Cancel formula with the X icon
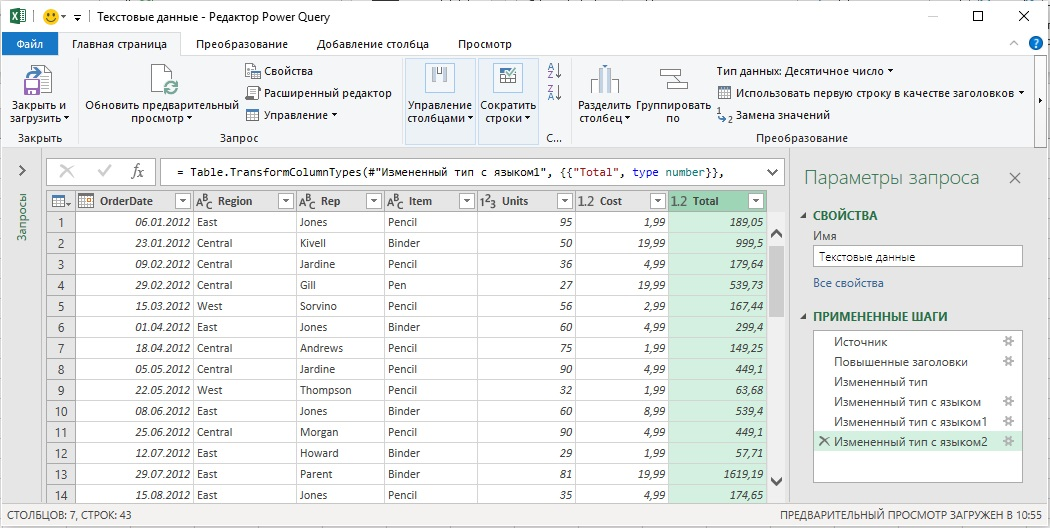Viewport: 1050px width, 528px height. [67, 172]
